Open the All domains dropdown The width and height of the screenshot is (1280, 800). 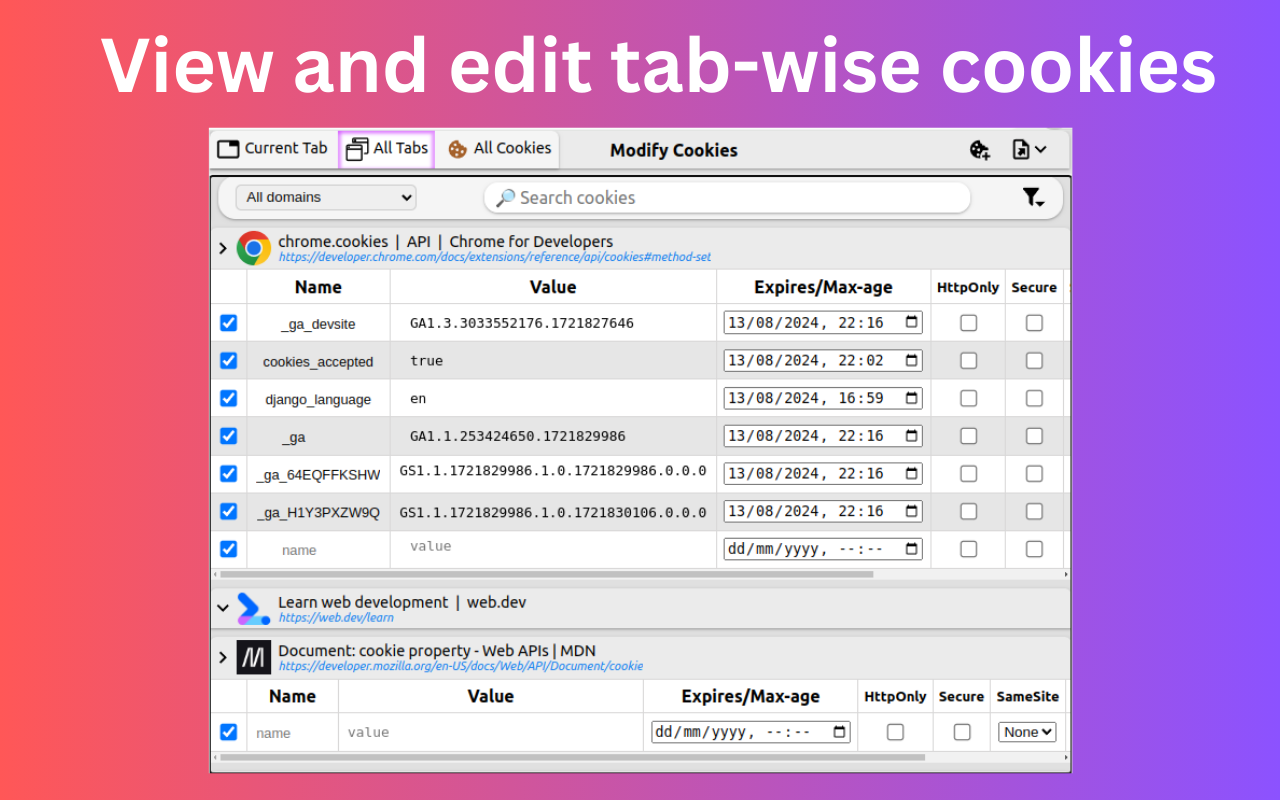click(x=326, y=198)
